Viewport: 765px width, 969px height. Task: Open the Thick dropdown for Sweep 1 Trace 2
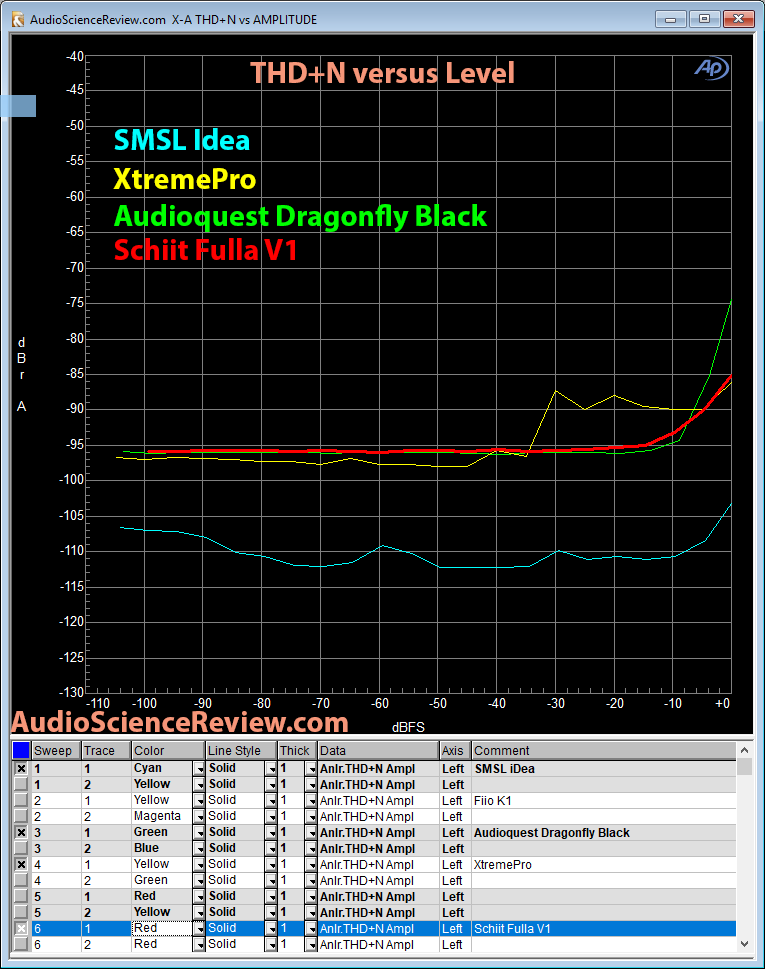(311, 785)
